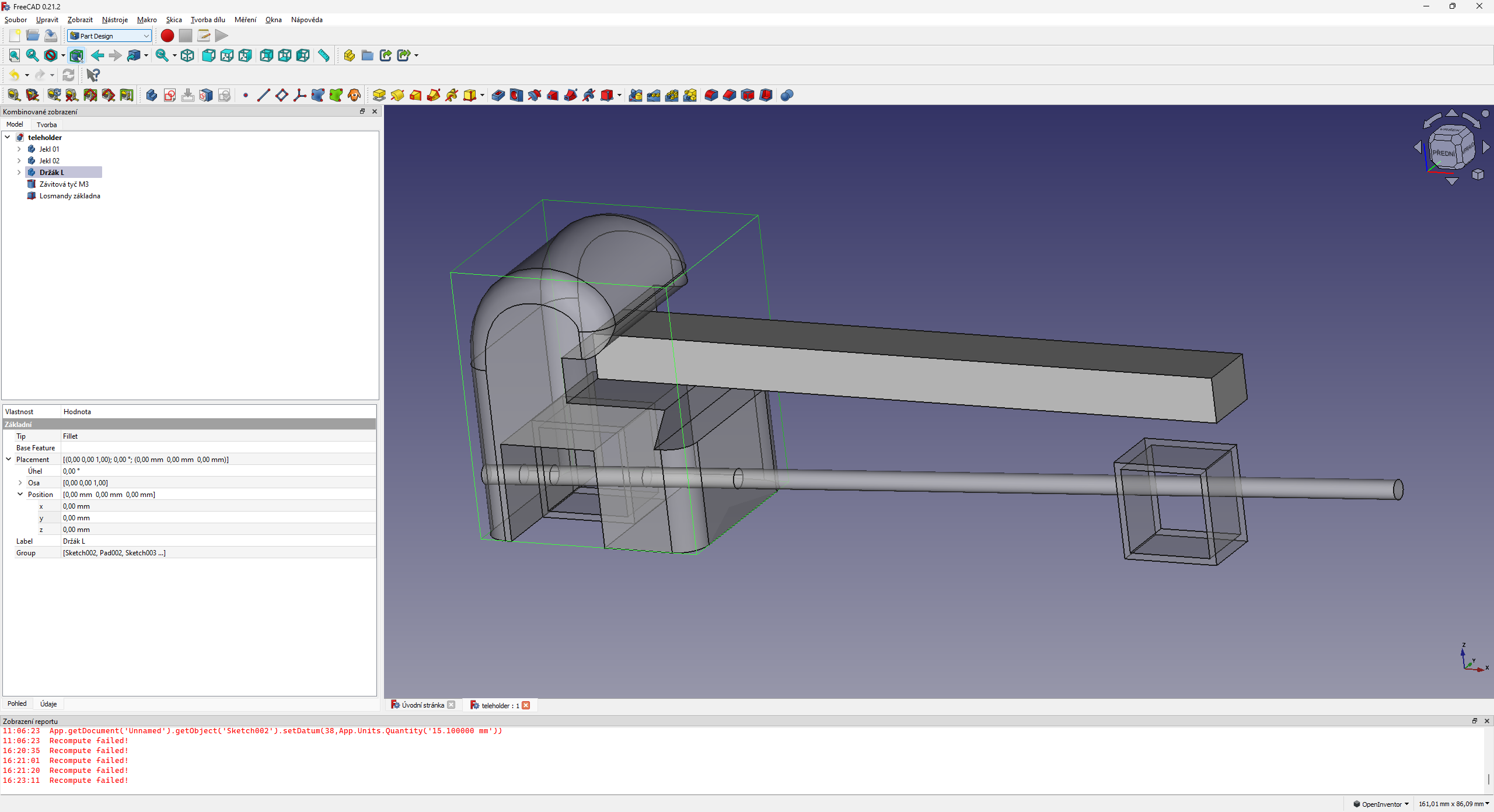Expand the Jekl 01 tree item
1494x812 pixels.
pos(19,149)
